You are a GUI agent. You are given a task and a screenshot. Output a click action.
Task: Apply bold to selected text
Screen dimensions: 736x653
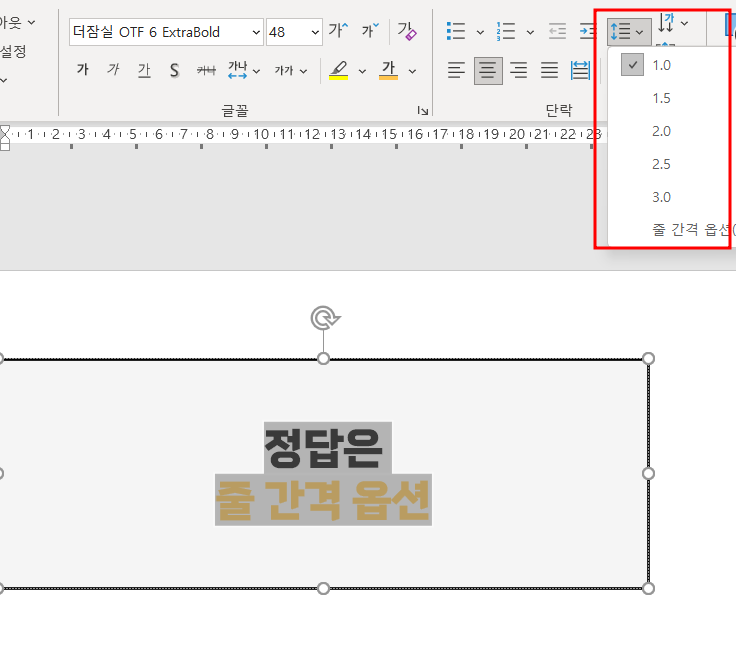click(x=83, y=70)
